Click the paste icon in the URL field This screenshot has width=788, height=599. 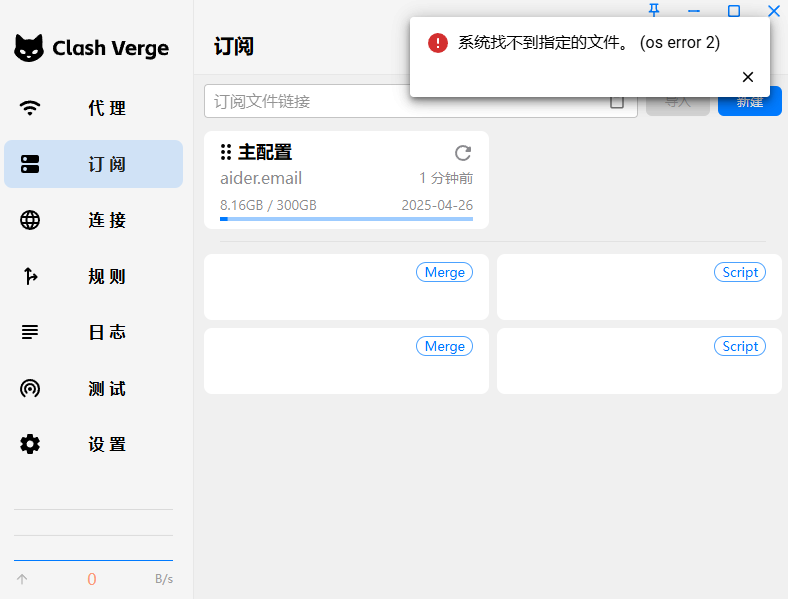617,102
